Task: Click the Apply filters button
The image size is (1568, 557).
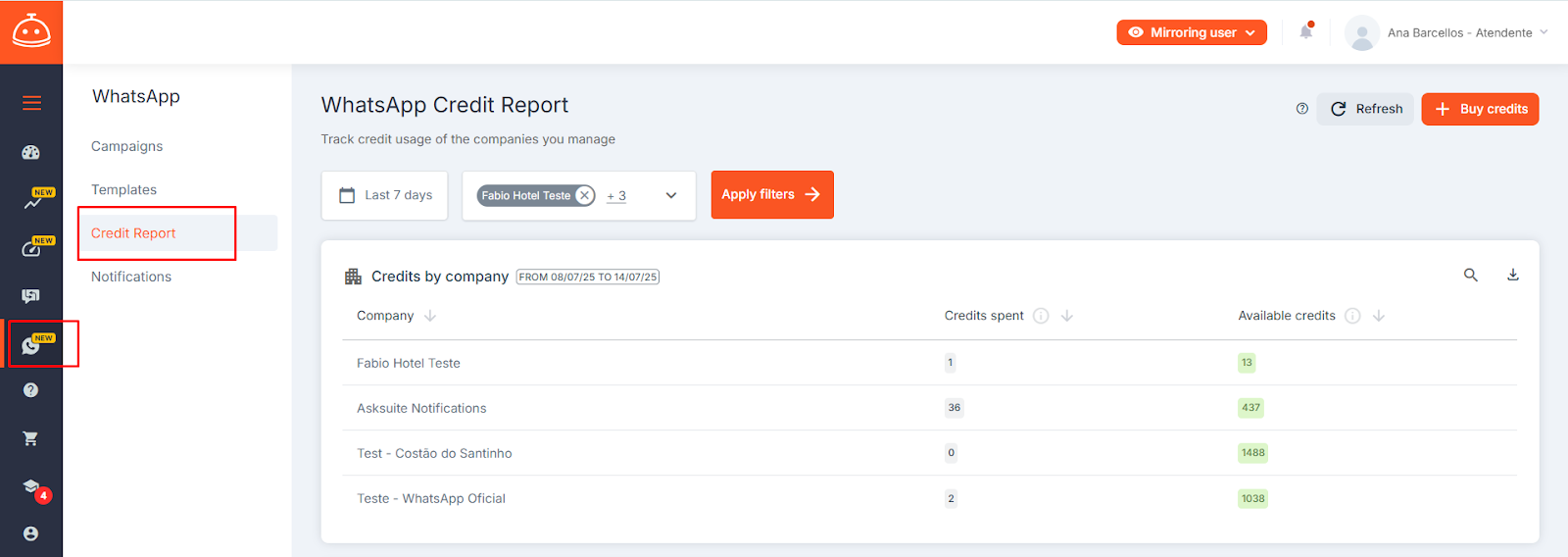Action: pyautogui.click(x=772, y=195)
